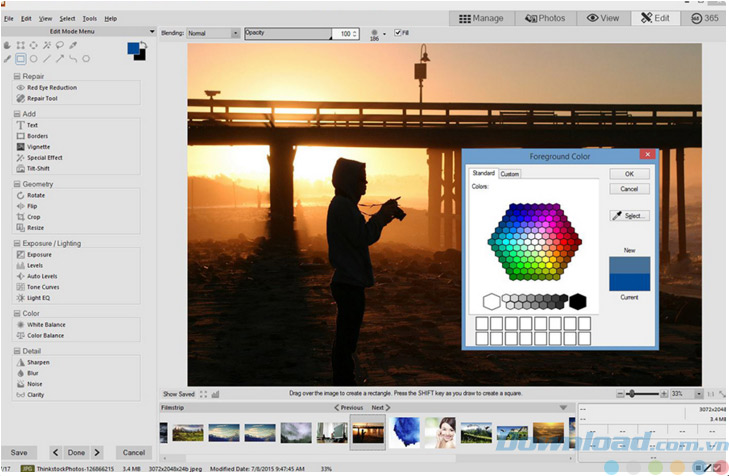This screenshot has width=729, height=476.
Task: Collapse the Geometry section
Action: (17, 184)
